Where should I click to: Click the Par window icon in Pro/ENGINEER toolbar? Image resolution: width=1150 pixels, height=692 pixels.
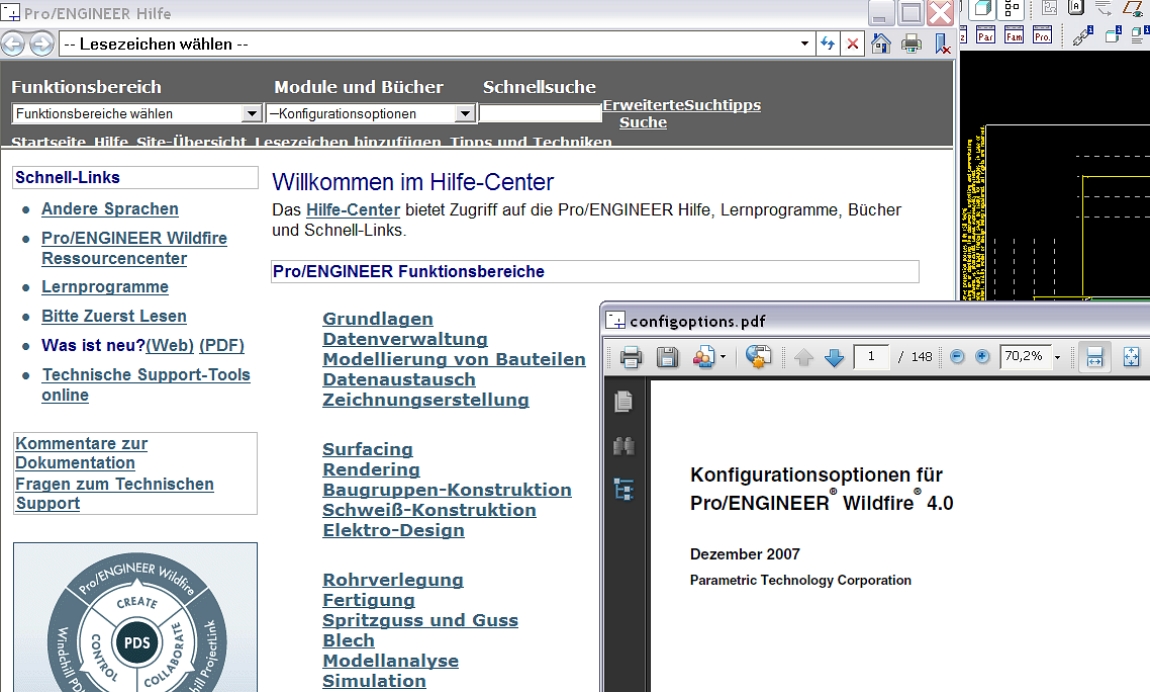(x=985, y=35)
